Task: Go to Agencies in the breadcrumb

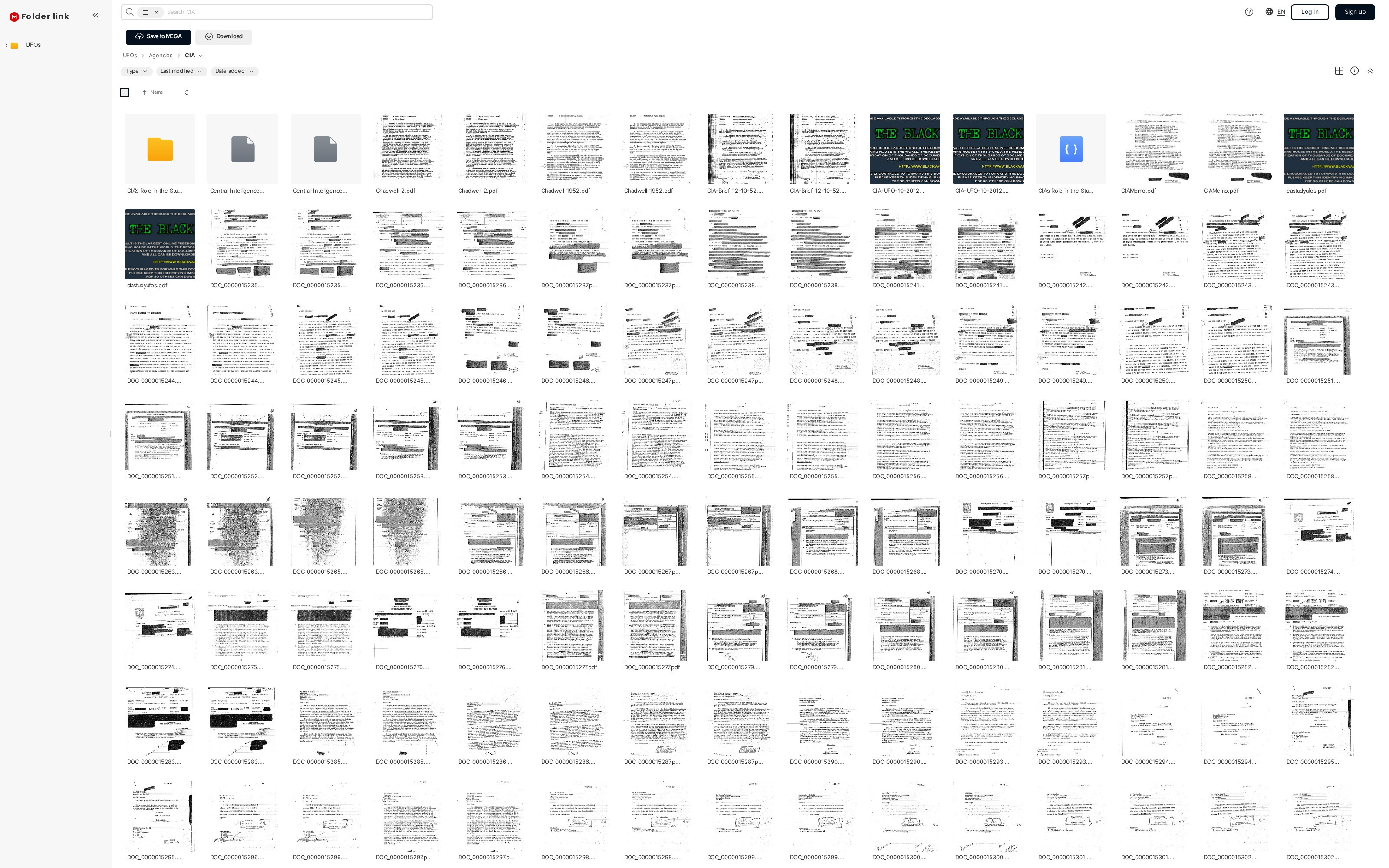Action: point(160,56)
